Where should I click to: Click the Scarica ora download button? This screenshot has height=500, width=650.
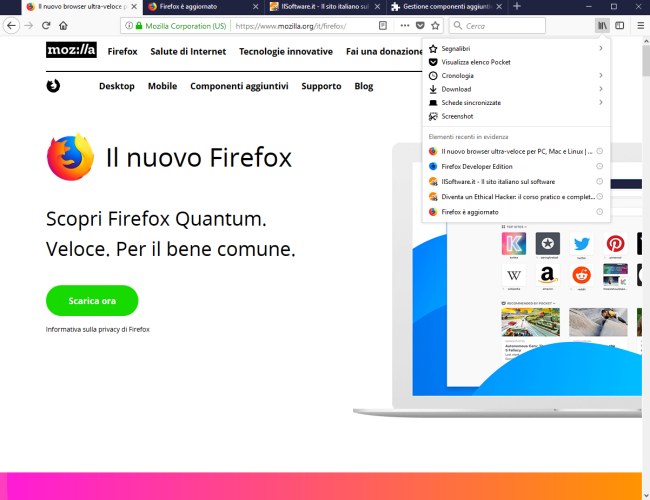(x=92, y=301)
